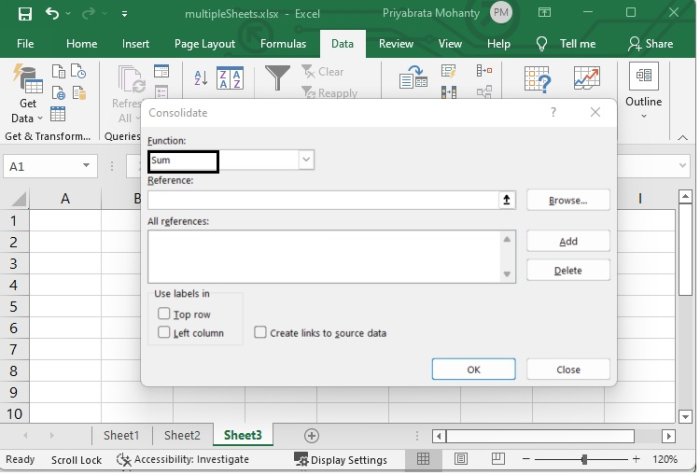This screenshot has height=475, width=700.
Task: Click the Add button in Consolidate
Action: (568, 241)
